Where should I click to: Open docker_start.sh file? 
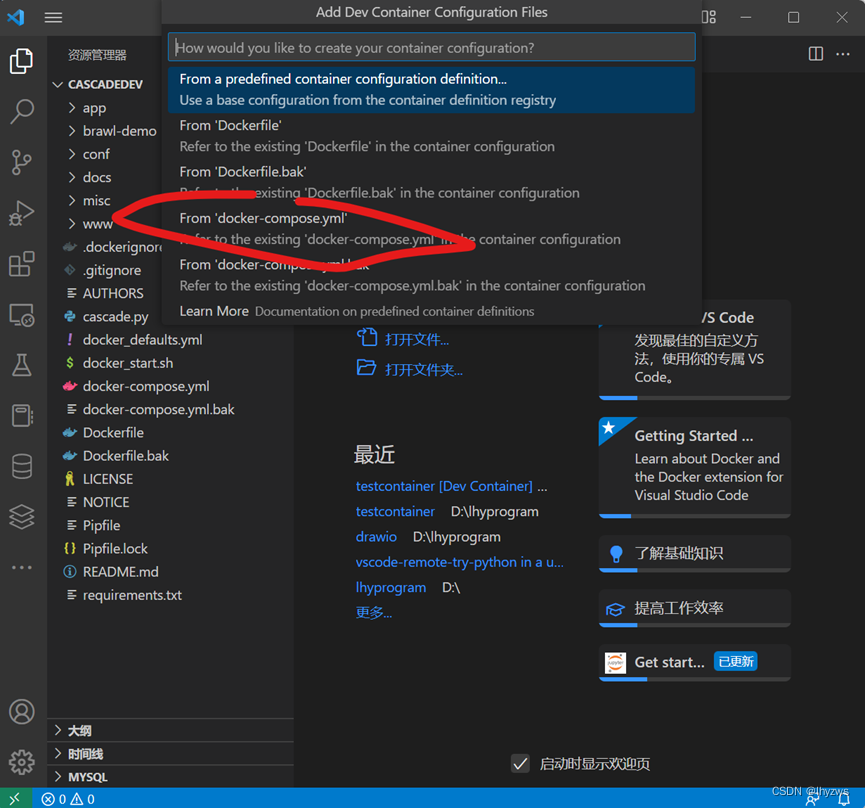coord(127,363)
